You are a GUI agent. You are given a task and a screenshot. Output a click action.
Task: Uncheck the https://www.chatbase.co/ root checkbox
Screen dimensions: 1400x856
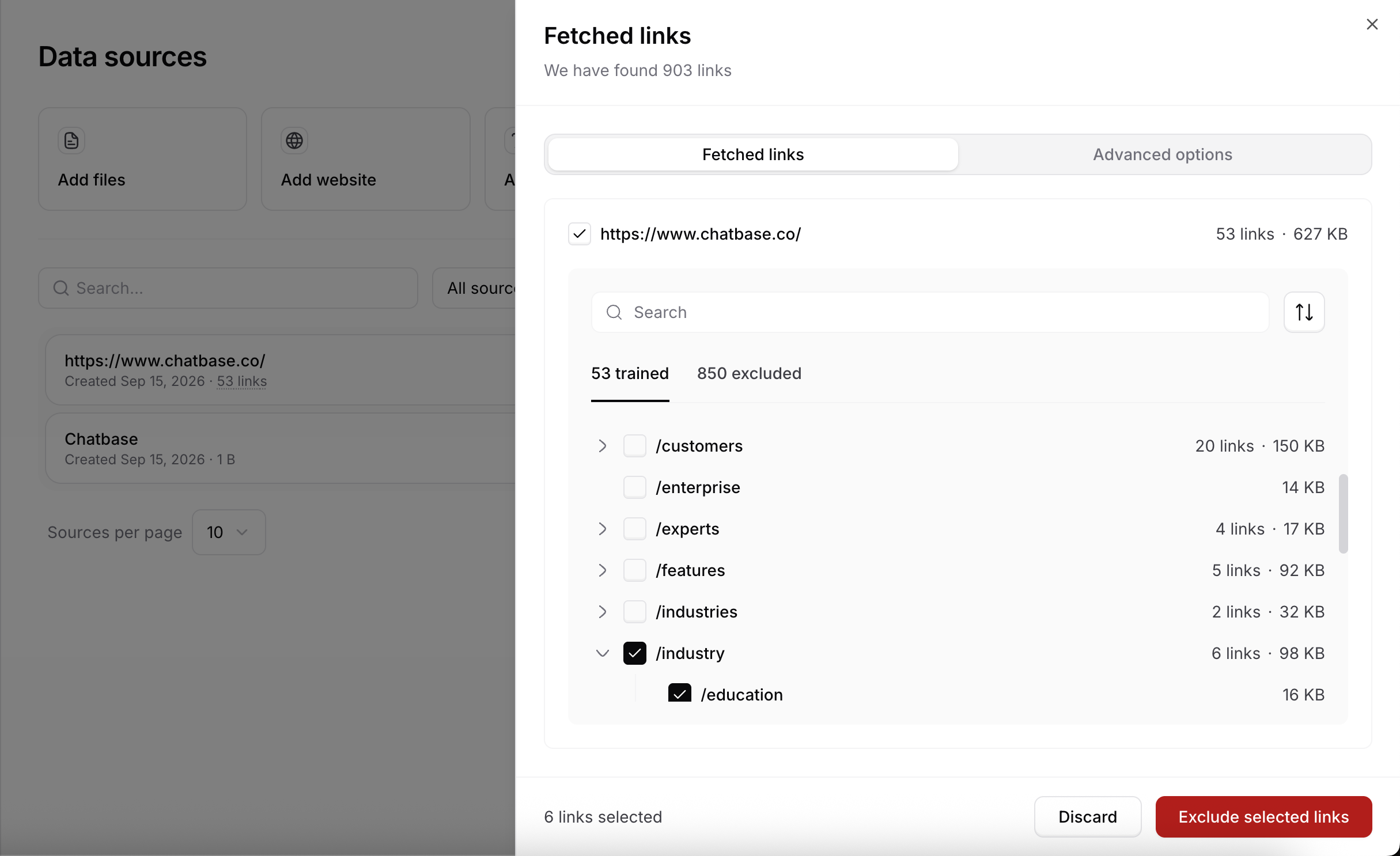click(x=580, y=234)
